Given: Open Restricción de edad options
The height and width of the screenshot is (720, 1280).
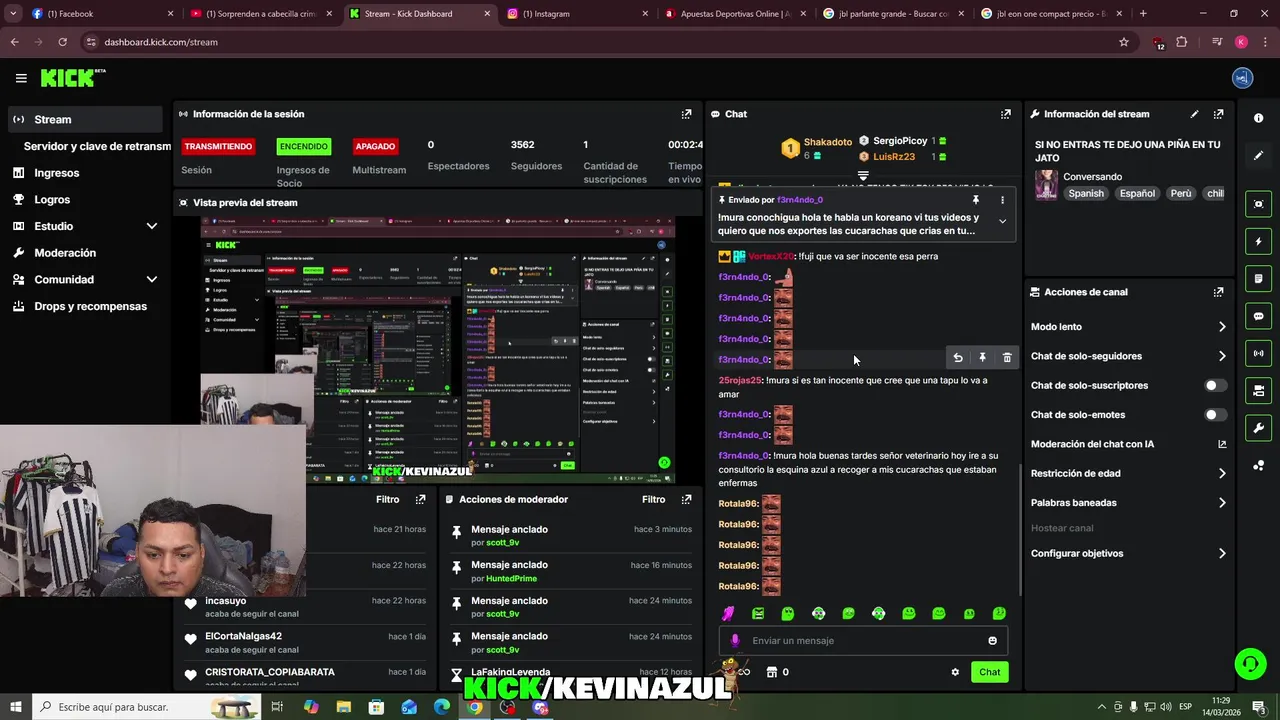Looking at the screenshot, I should (1128, 473).
